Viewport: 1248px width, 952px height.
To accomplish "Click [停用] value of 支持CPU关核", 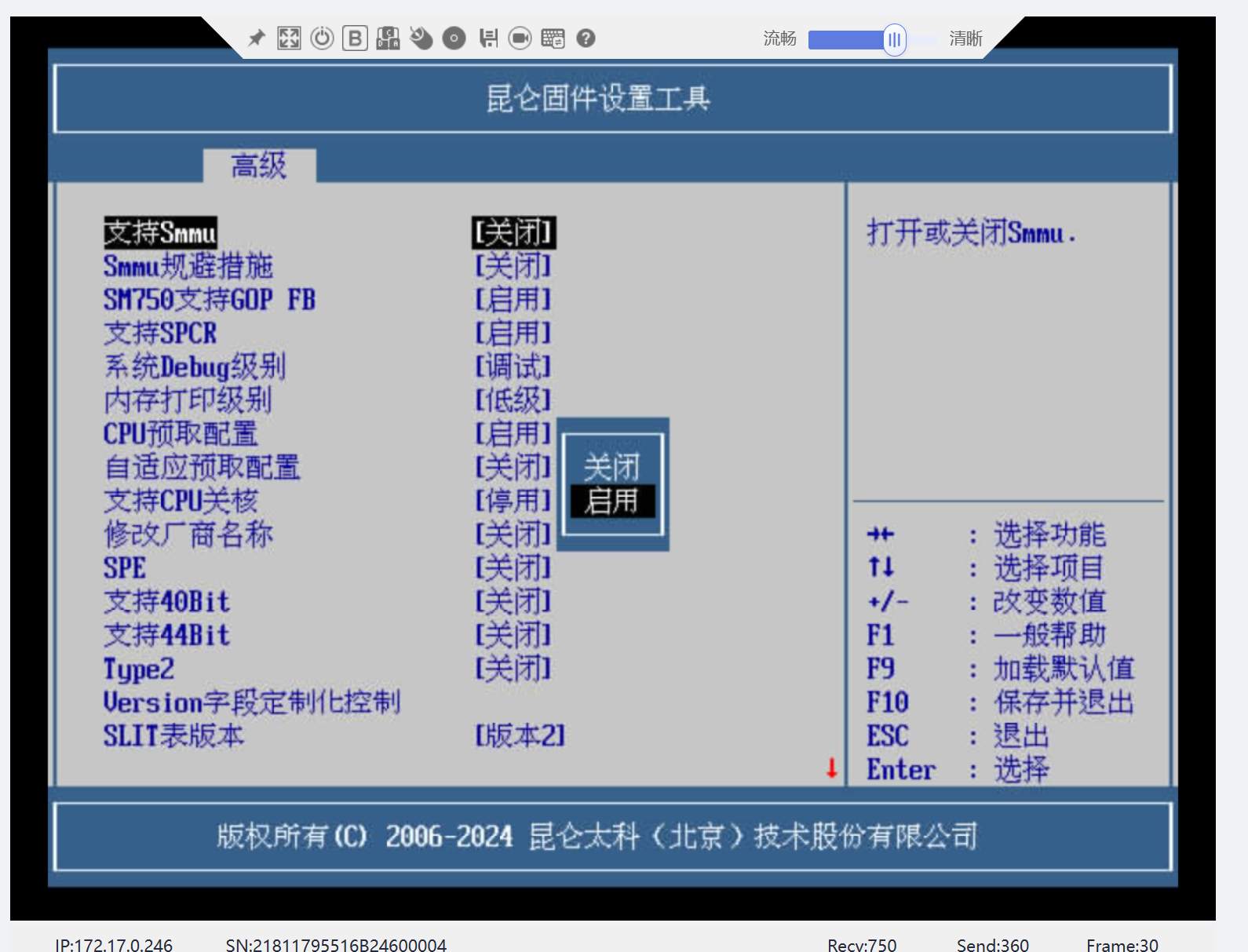I will click(513, 502).
